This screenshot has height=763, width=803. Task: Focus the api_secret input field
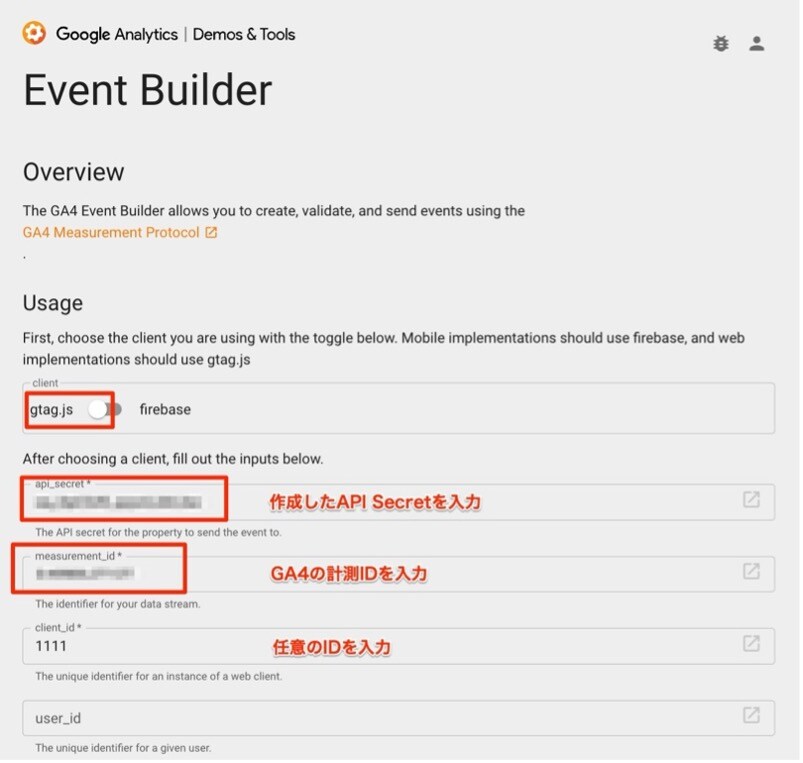click(380, 502)
